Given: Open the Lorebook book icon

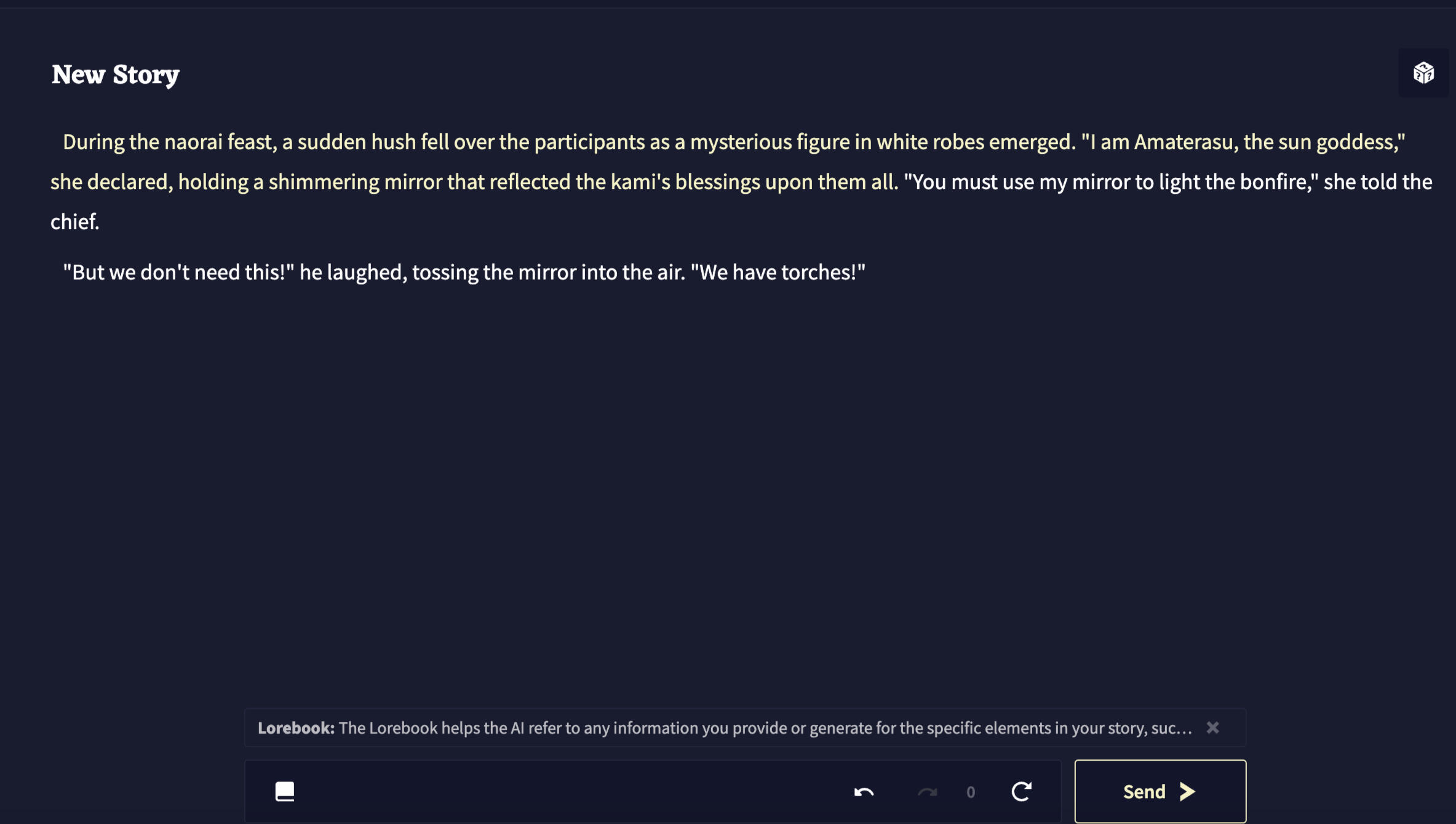Looking at the screenshot, I should [284, 791].
